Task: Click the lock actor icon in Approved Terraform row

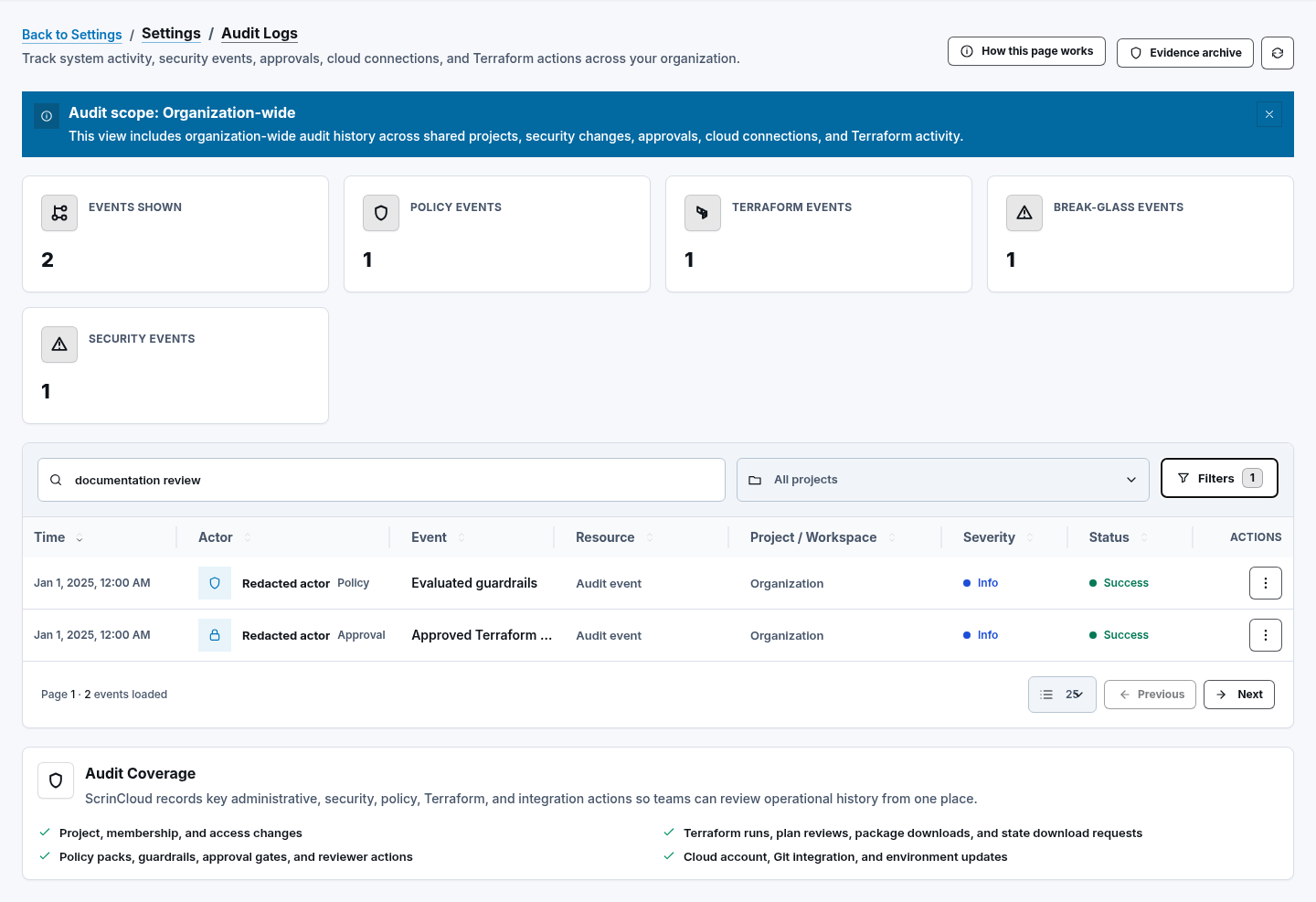Action: click(215, 635)
